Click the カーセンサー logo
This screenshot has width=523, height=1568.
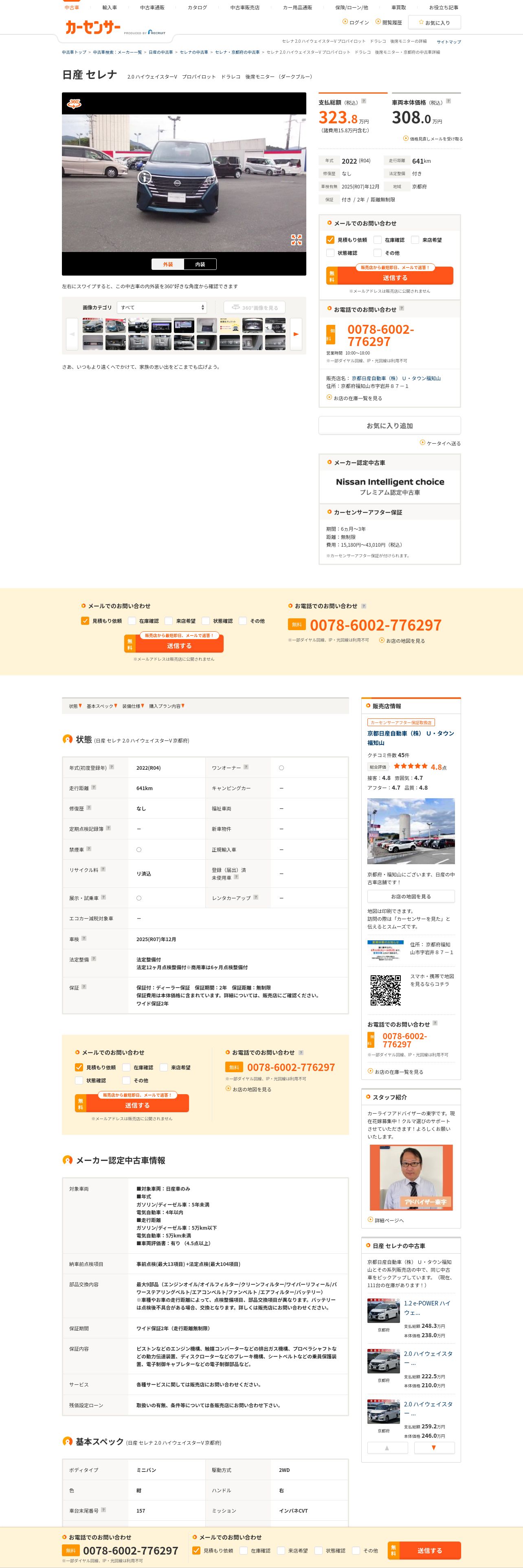click(x=92, y=27)
